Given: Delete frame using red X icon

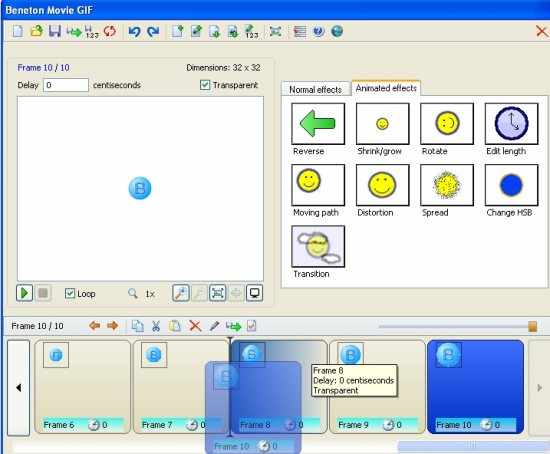Looking at the screenshot, I should click(195, 326).
